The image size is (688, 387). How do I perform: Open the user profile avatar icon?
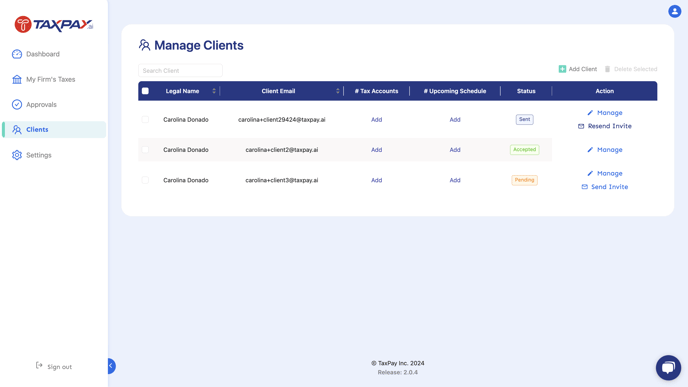[x=674, y=11]
